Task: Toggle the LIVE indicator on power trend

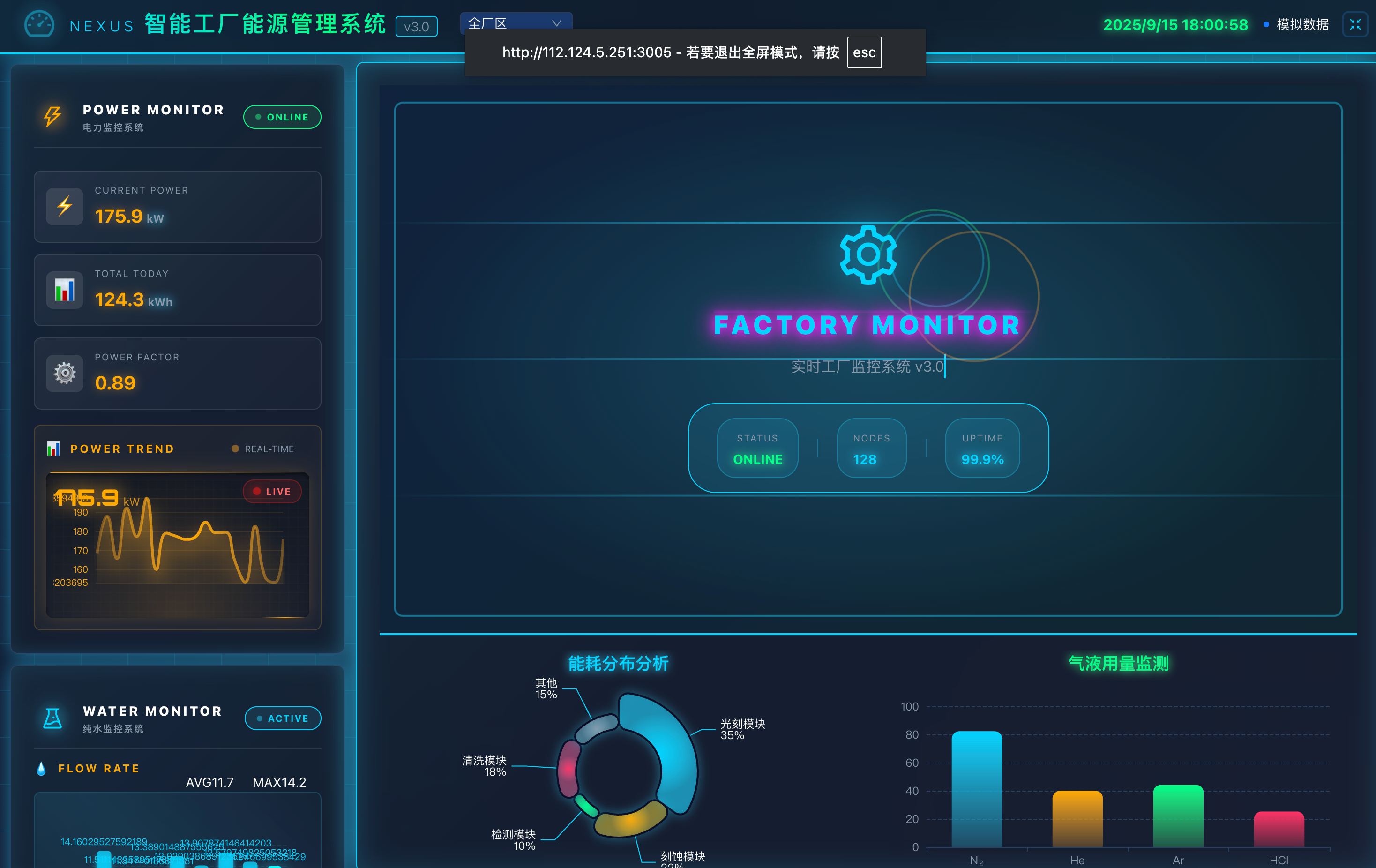Action: point(272,492)
